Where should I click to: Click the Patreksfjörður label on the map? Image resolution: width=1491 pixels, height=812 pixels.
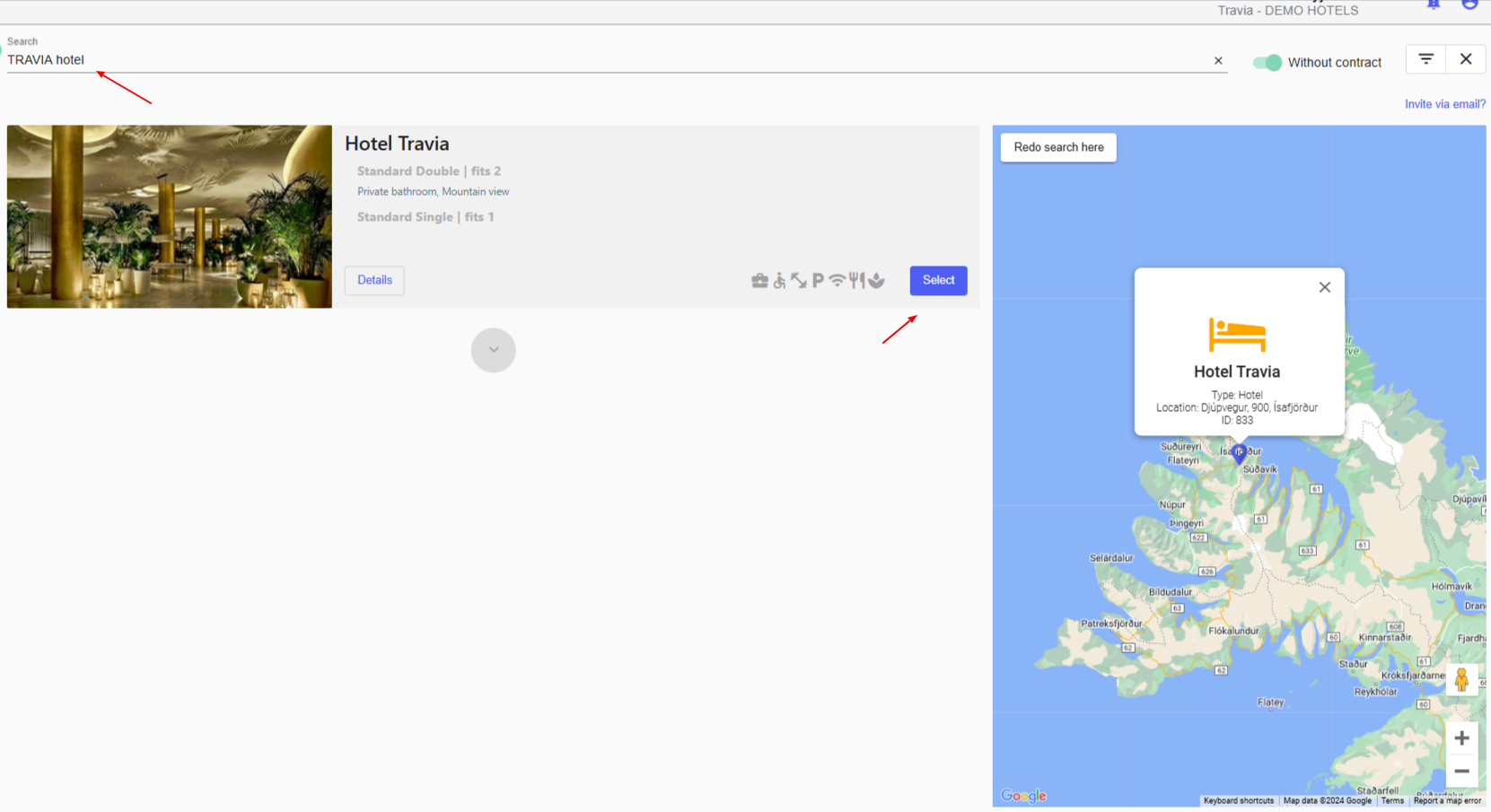pyautogui.click(x=1111, y=624)
